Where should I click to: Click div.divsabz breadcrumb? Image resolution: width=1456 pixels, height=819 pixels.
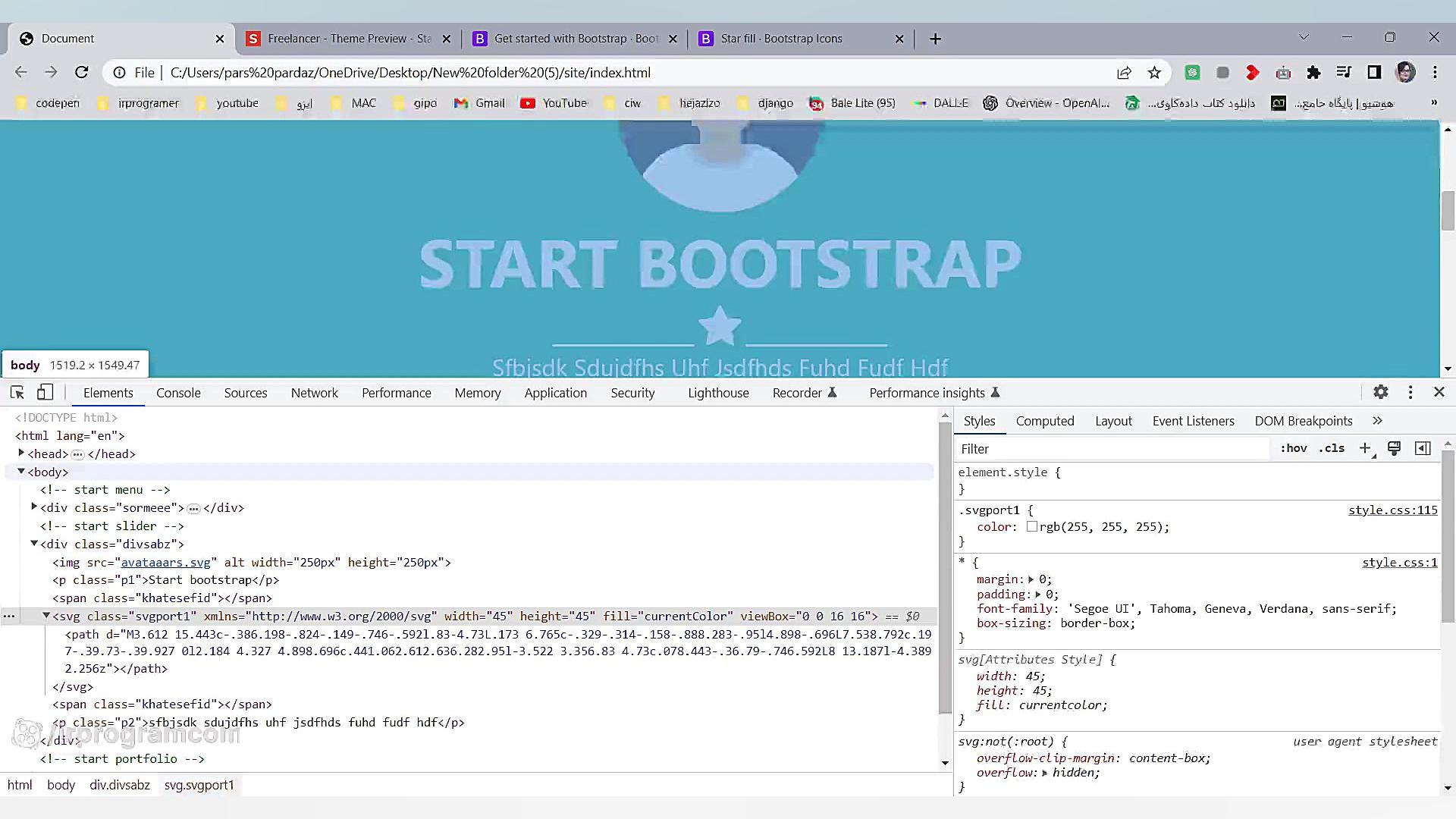pyautogui.click(x=120, y=785)
